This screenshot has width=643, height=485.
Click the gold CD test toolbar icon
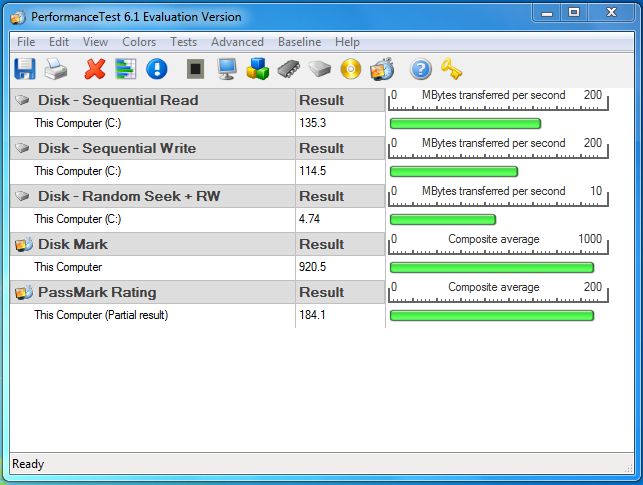(351, 68)
